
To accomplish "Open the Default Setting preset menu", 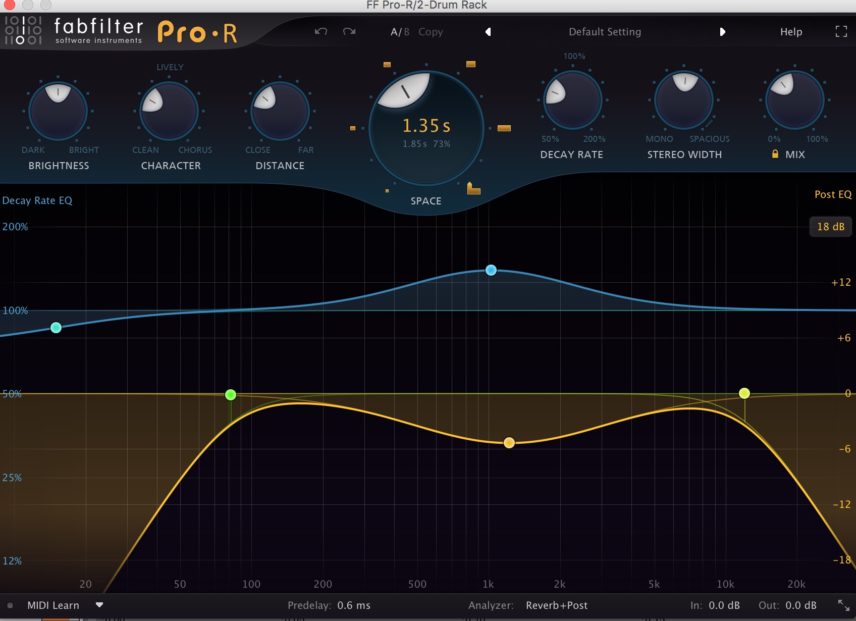I will coord(605,32).
